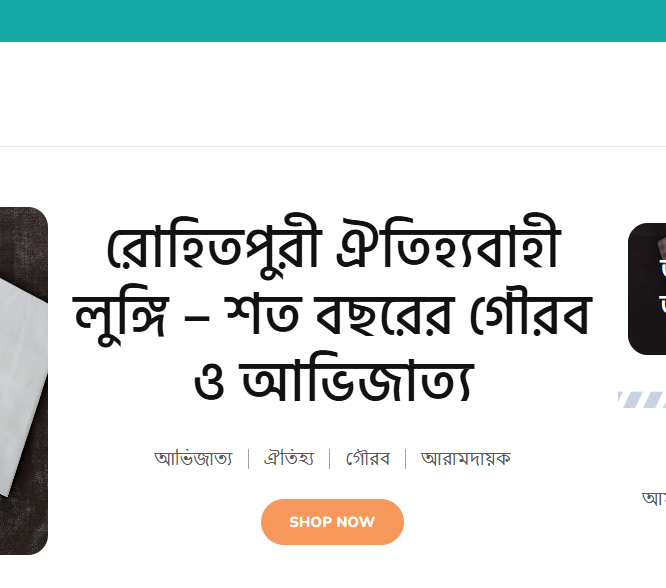Click the teal announcement bar at top
This screenshot has height=588, width=666.
tap(333, 21)
